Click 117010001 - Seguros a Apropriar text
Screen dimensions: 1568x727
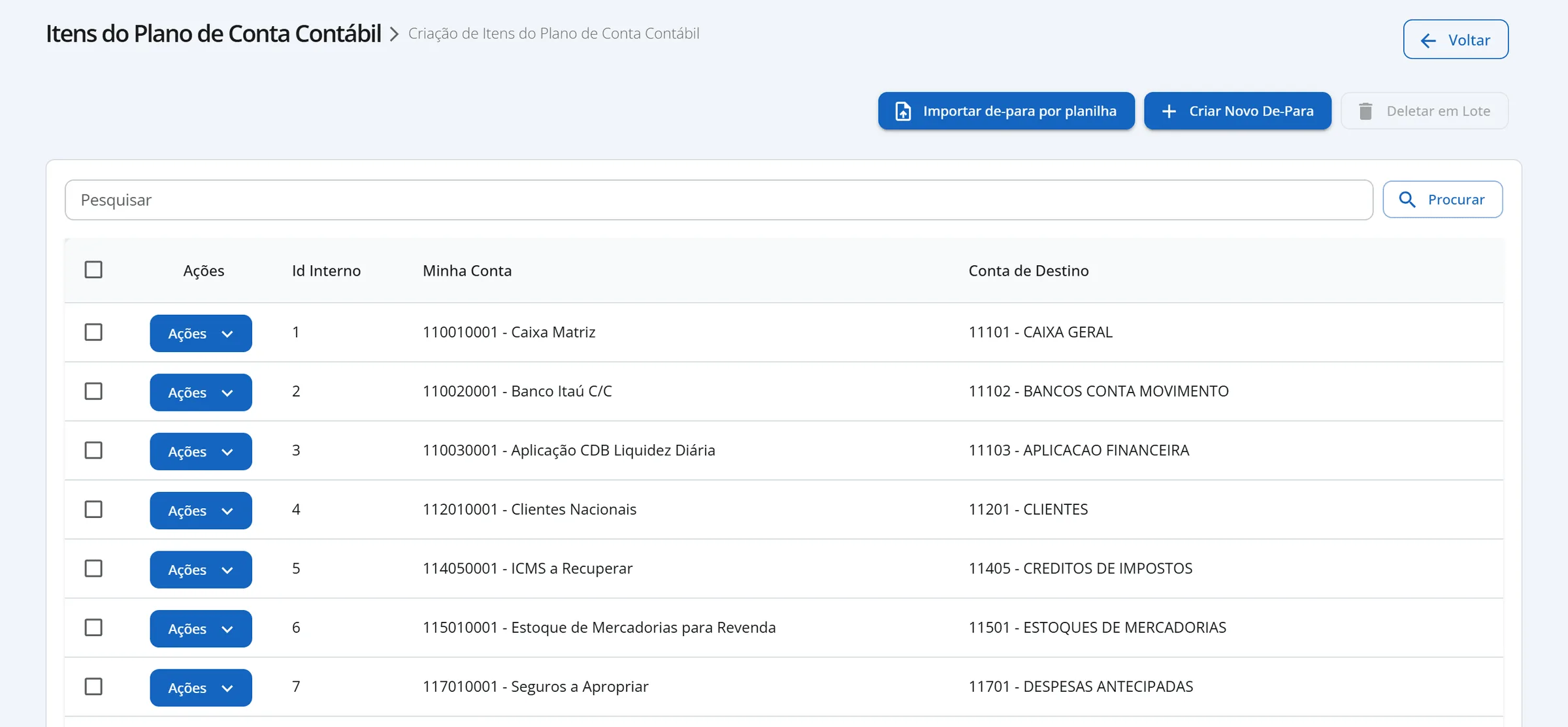pos(535,687)
